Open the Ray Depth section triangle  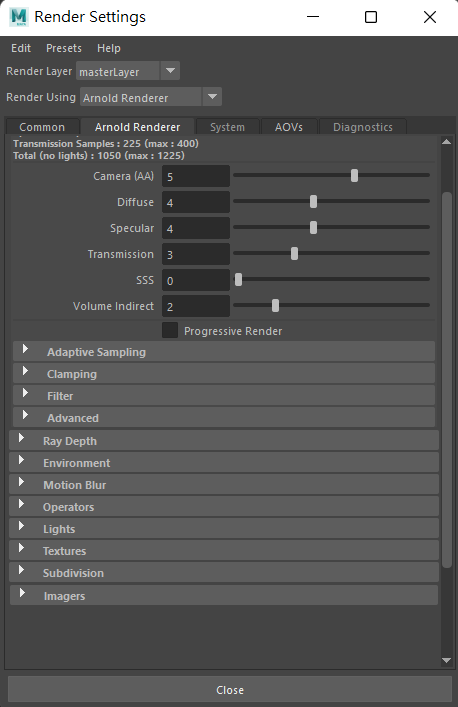point(21,438)
